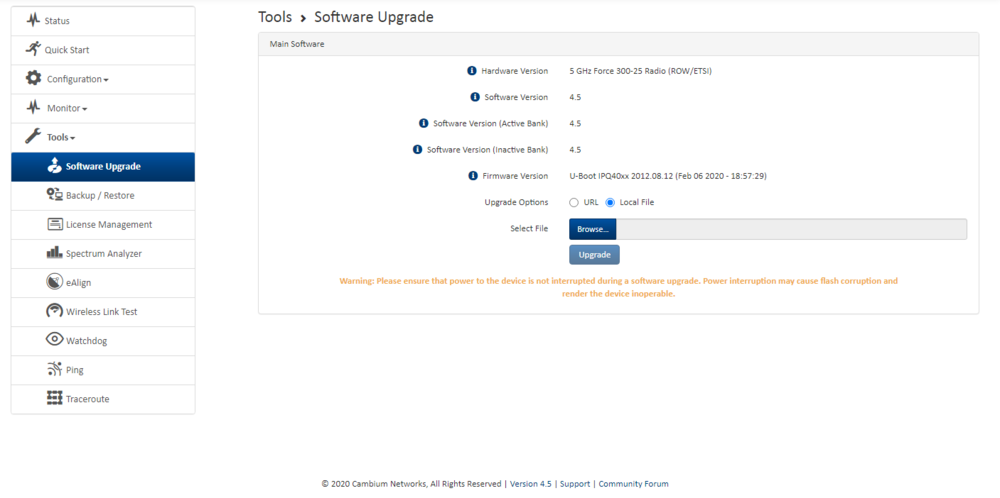Screen dimensions: 1000x498
Task: Click info icon next to Software Version label
Action: [x=474, y=97]
